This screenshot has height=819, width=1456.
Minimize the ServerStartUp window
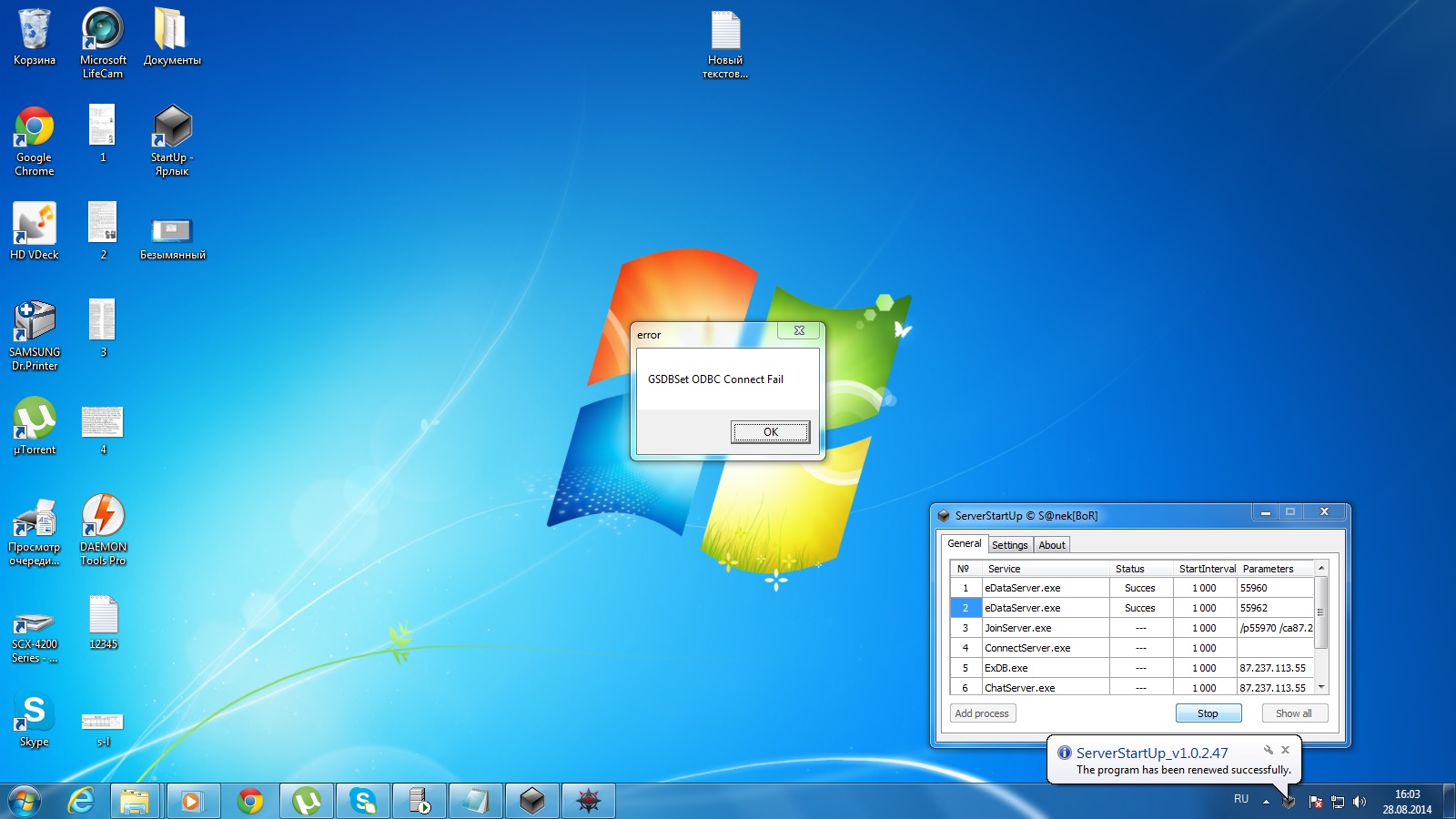pos(1265,512)
